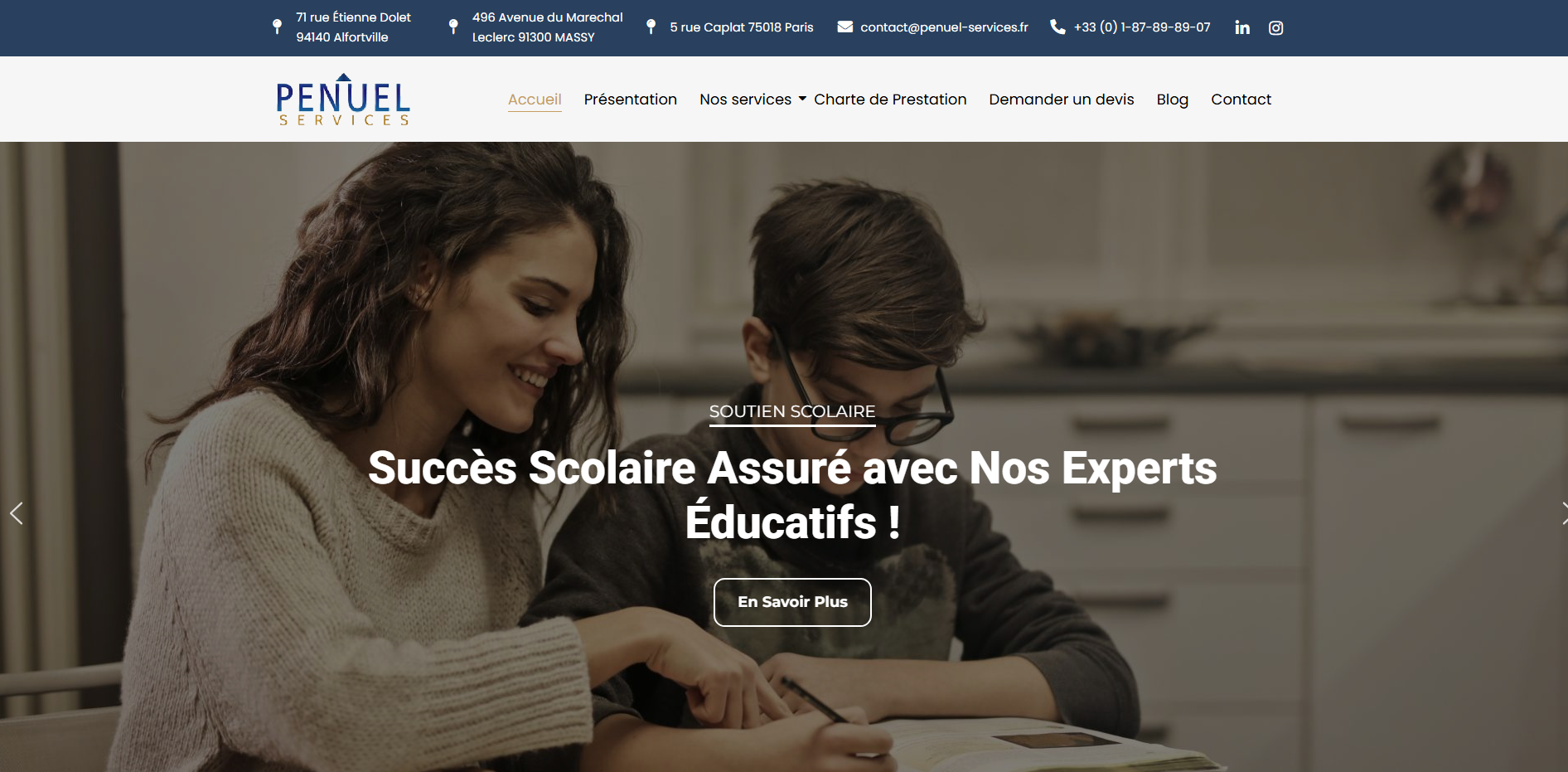Click the En Savoir Plus button
The width and height of the screenshot is (1568, 772).
[792, 602]
